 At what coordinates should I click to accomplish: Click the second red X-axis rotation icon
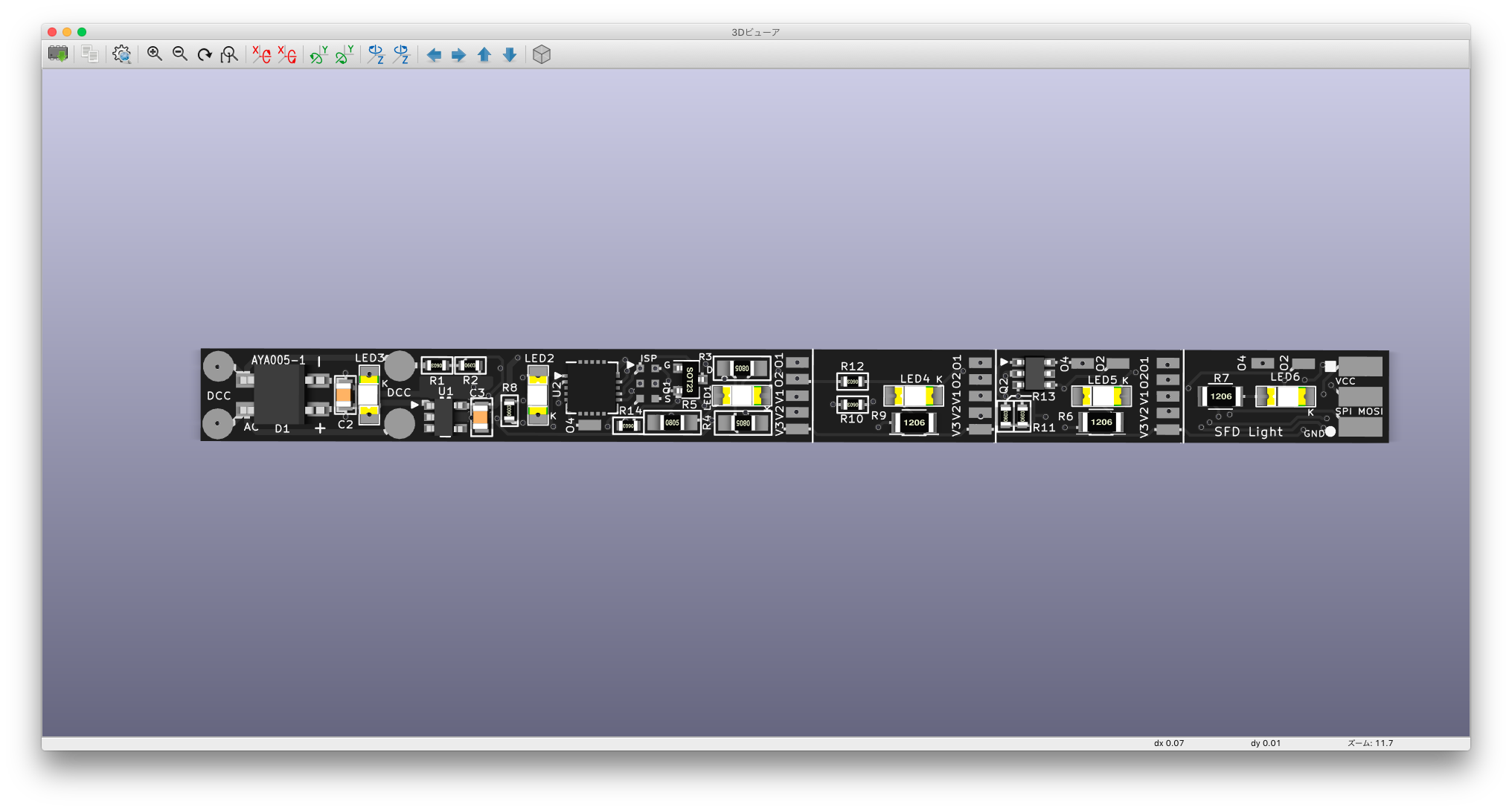(286, 54)
